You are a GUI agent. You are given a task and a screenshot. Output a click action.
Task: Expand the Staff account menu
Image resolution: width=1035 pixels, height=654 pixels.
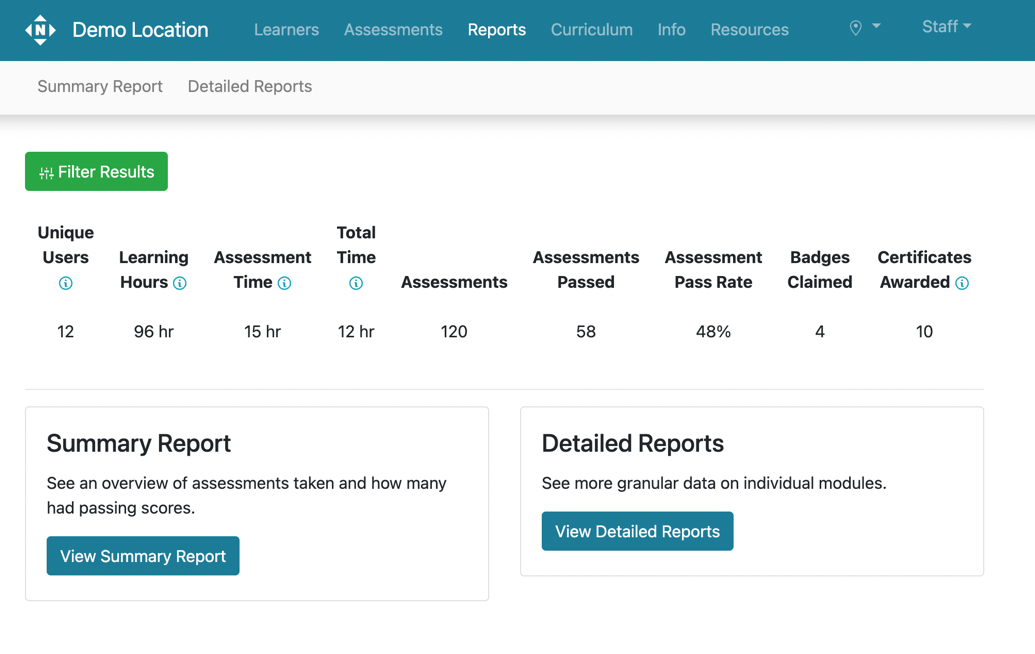click(x=947, y=26)
